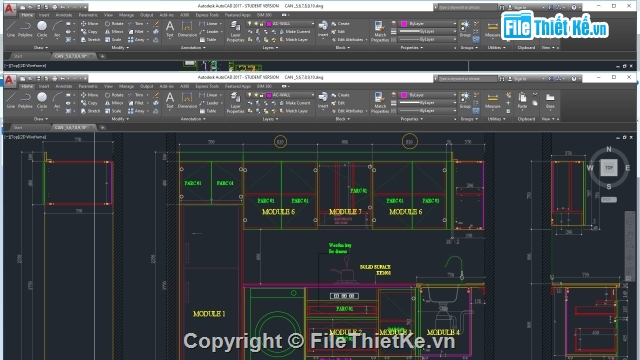Open the ByLayer linetype dropdown in the lower window
This screenshot has width=640, height=360.
coord(454,111)
